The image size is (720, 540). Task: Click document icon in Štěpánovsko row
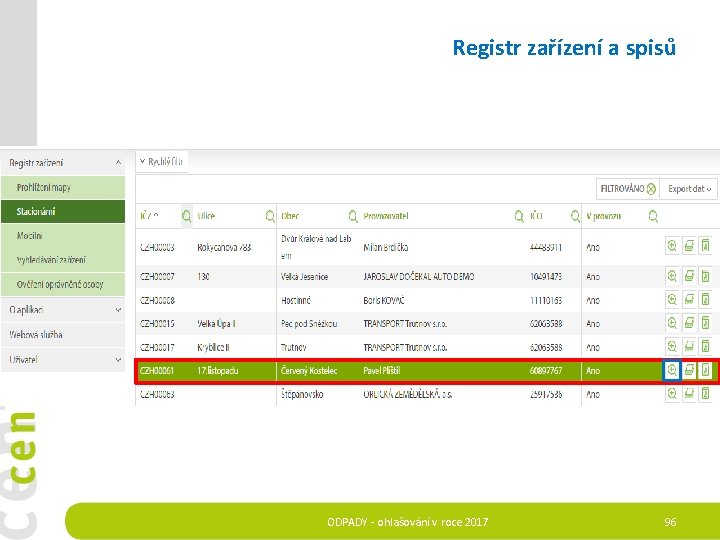[705, 394]
